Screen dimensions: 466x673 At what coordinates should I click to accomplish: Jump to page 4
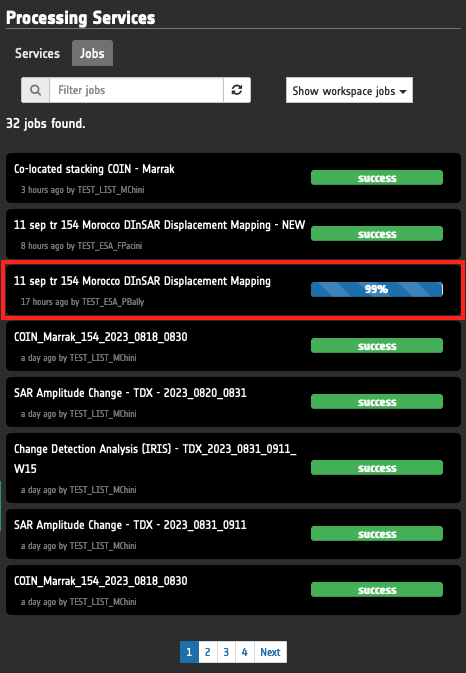point(245,652)
